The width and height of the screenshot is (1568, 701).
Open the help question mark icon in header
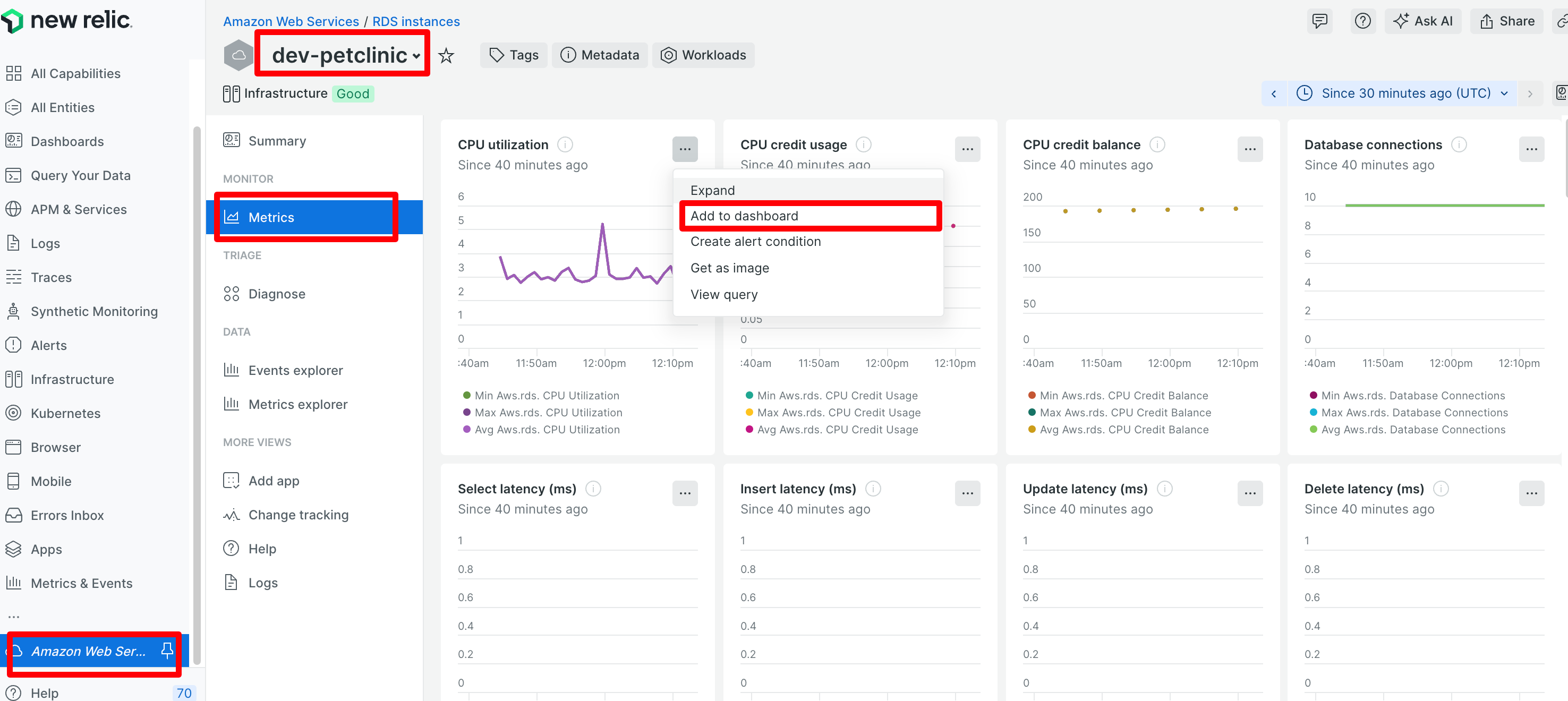(x=1362, y=21)
